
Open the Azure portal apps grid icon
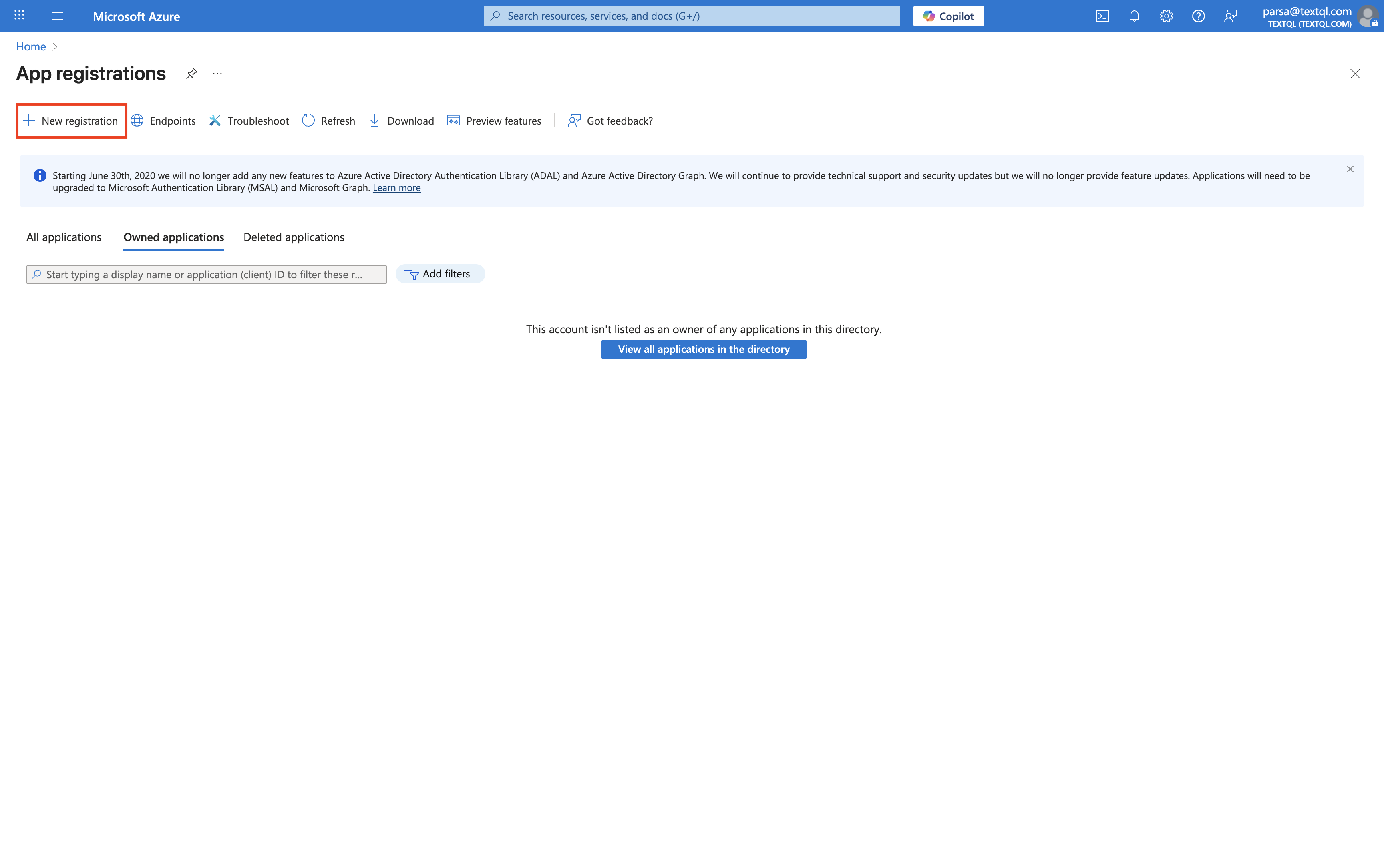pyautogui.click(x=19, y=16)
